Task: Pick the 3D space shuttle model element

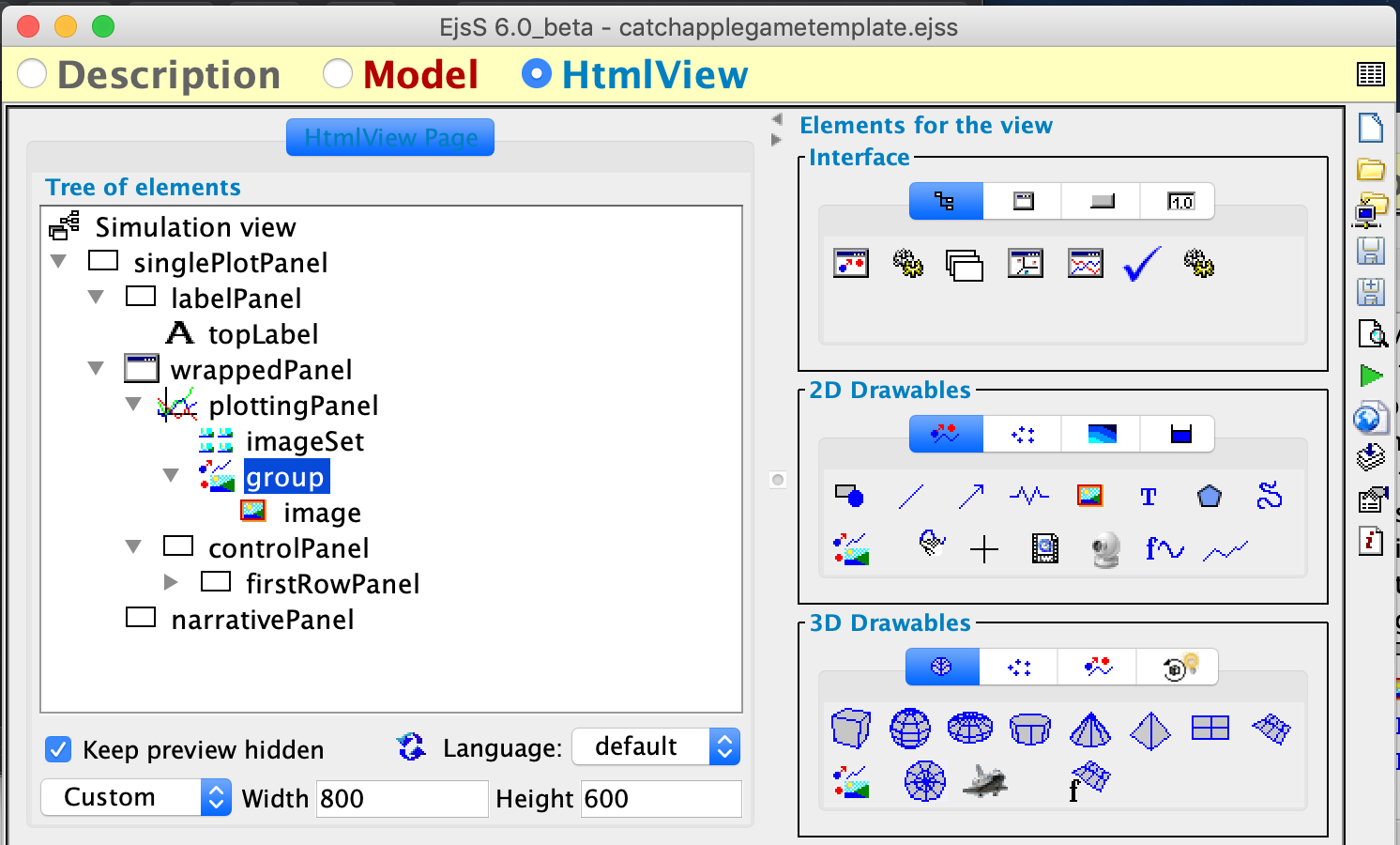Action: point(984,781)
